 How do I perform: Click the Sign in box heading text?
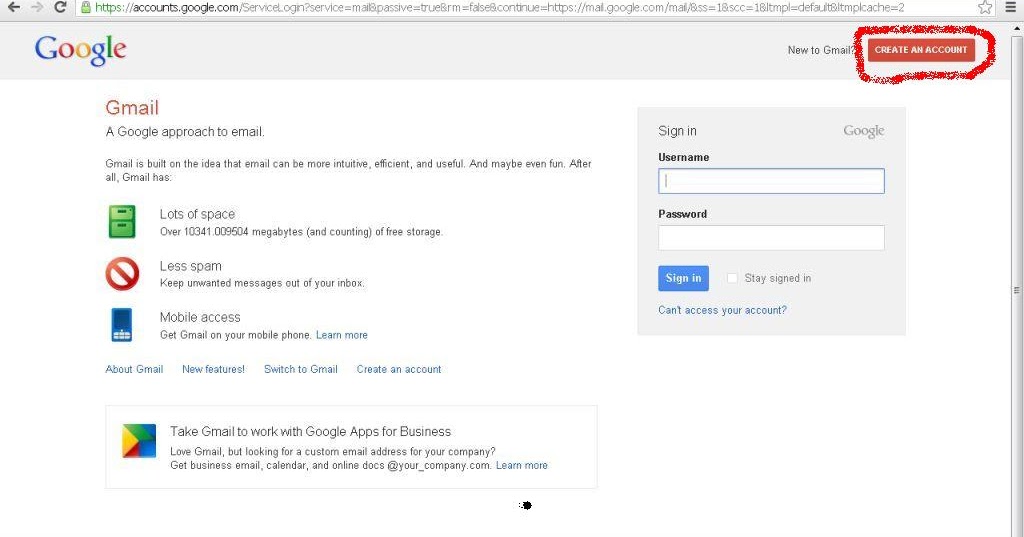(x=677, y=131)
